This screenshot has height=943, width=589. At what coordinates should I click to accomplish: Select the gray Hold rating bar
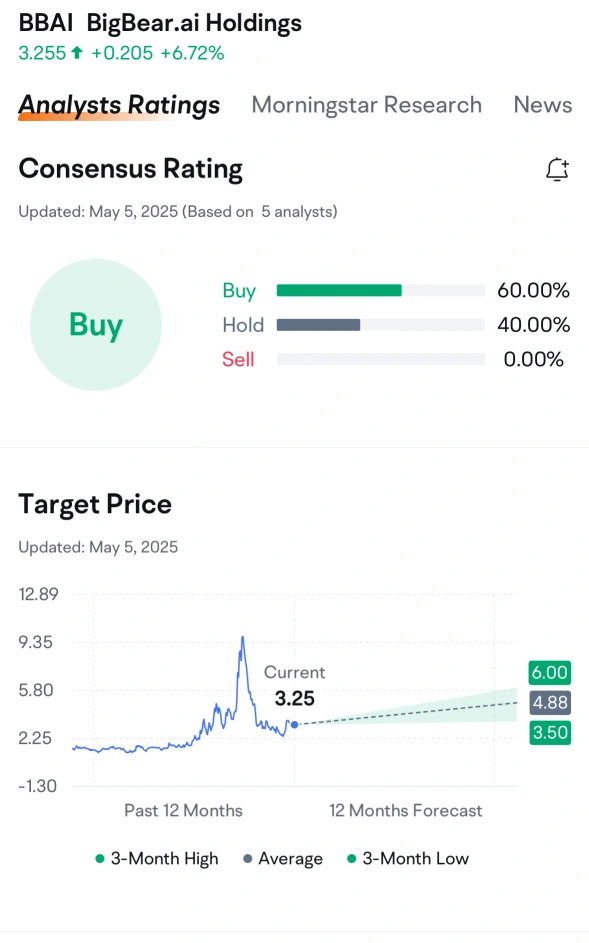point(318,325)
